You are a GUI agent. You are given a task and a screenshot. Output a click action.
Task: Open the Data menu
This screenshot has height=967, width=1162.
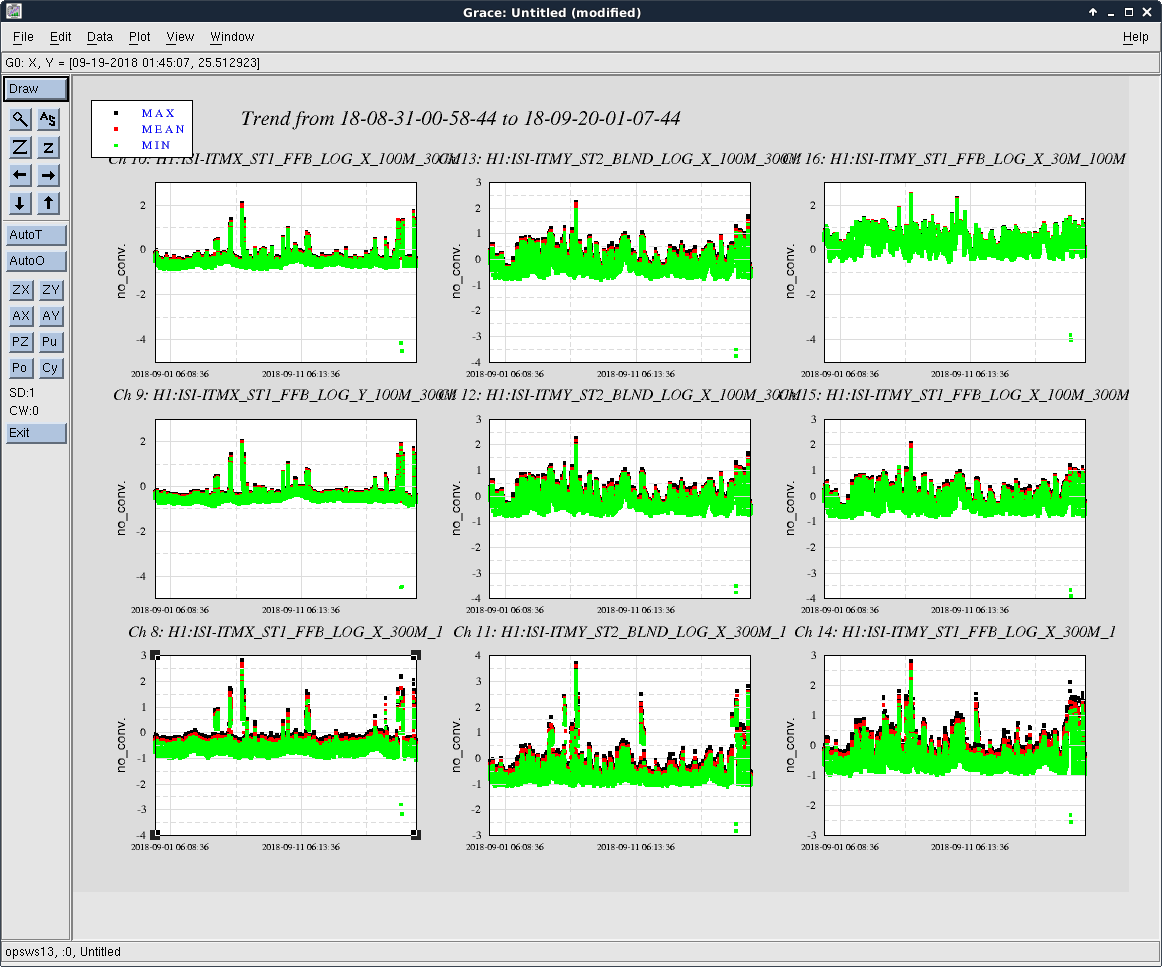click(99, 37)
